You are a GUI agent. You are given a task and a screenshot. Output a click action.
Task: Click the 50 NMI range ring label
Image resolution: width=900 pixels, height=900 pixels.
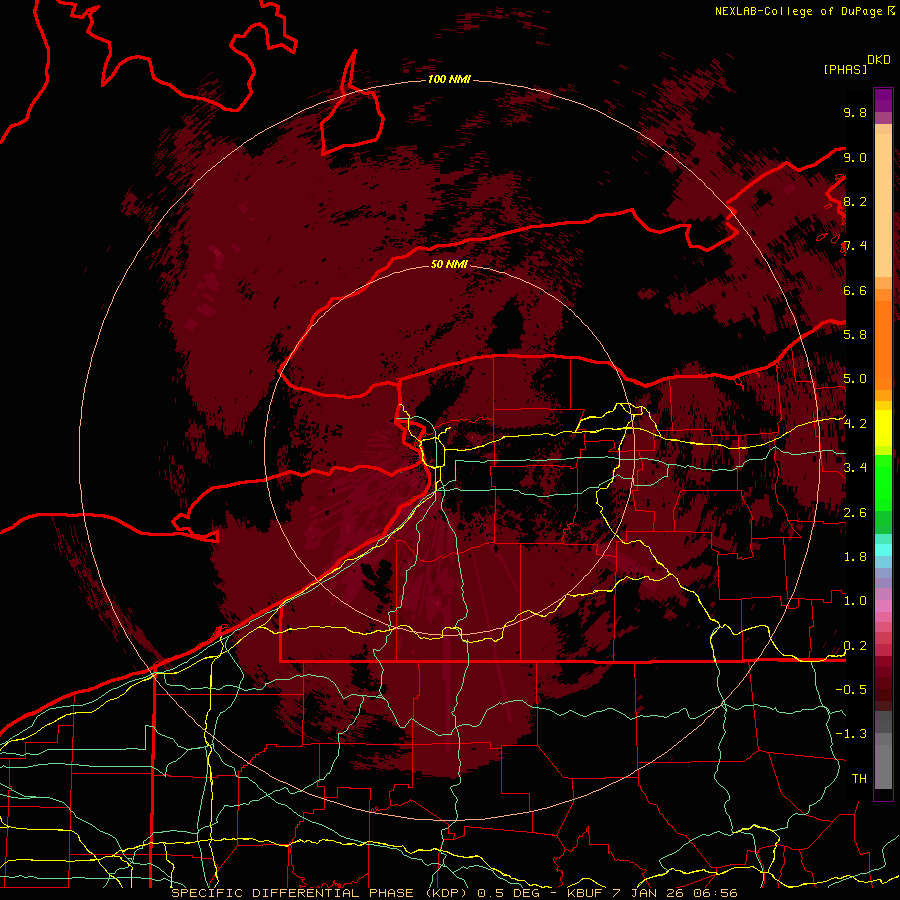pos(449,265)
